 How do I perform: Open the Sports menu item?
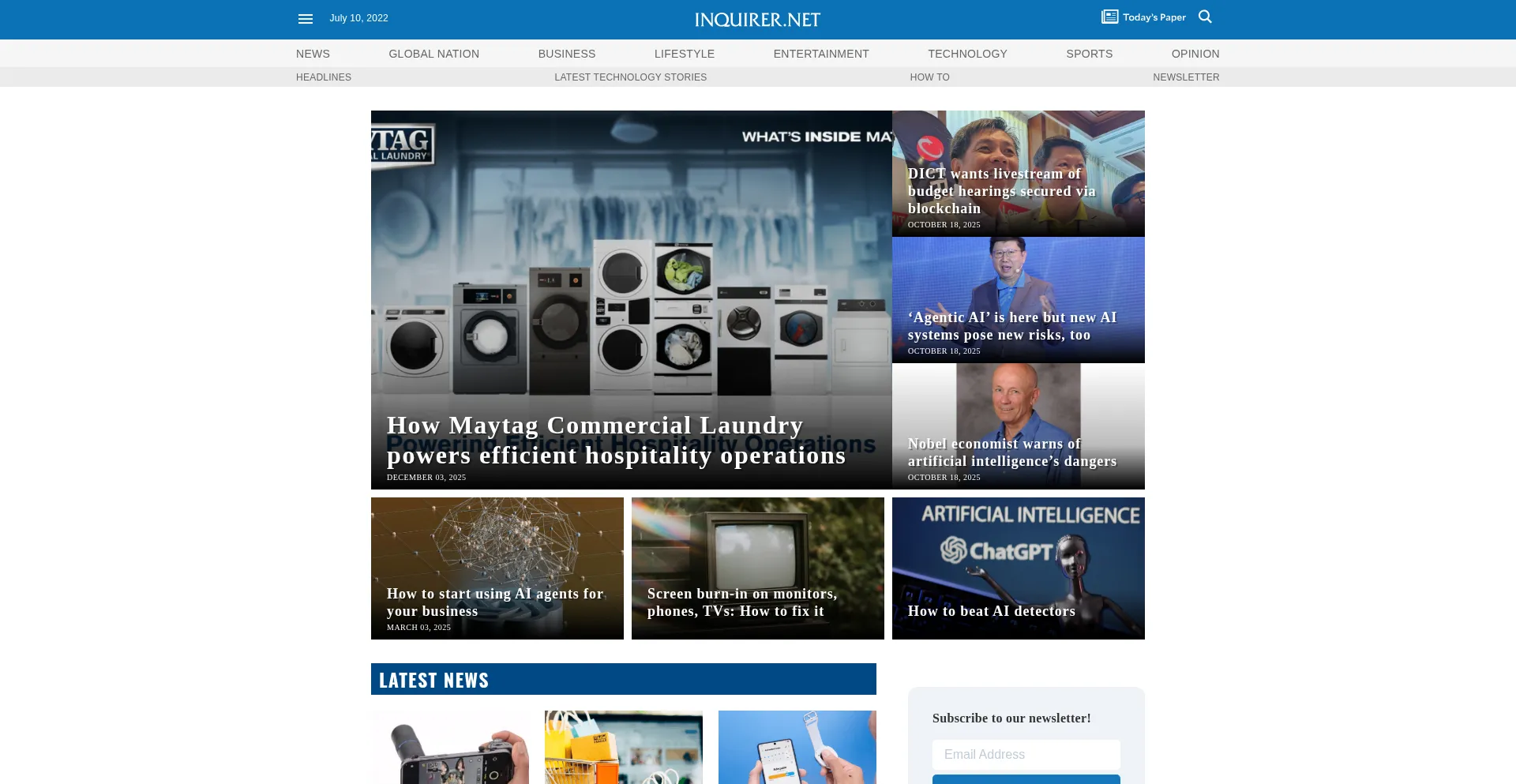point(1089,54)
